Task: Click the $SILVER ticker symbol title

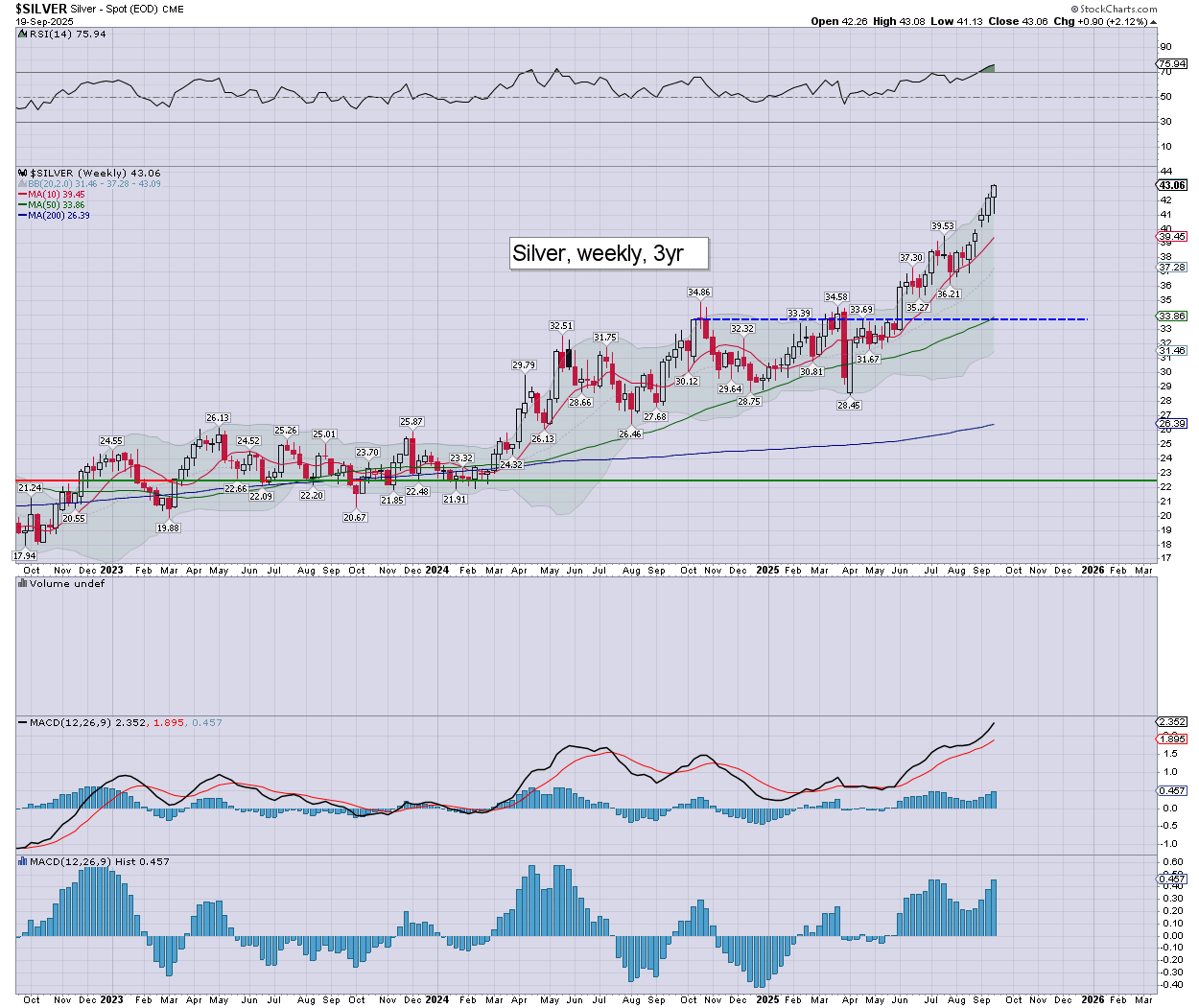Action: (41, 9)
